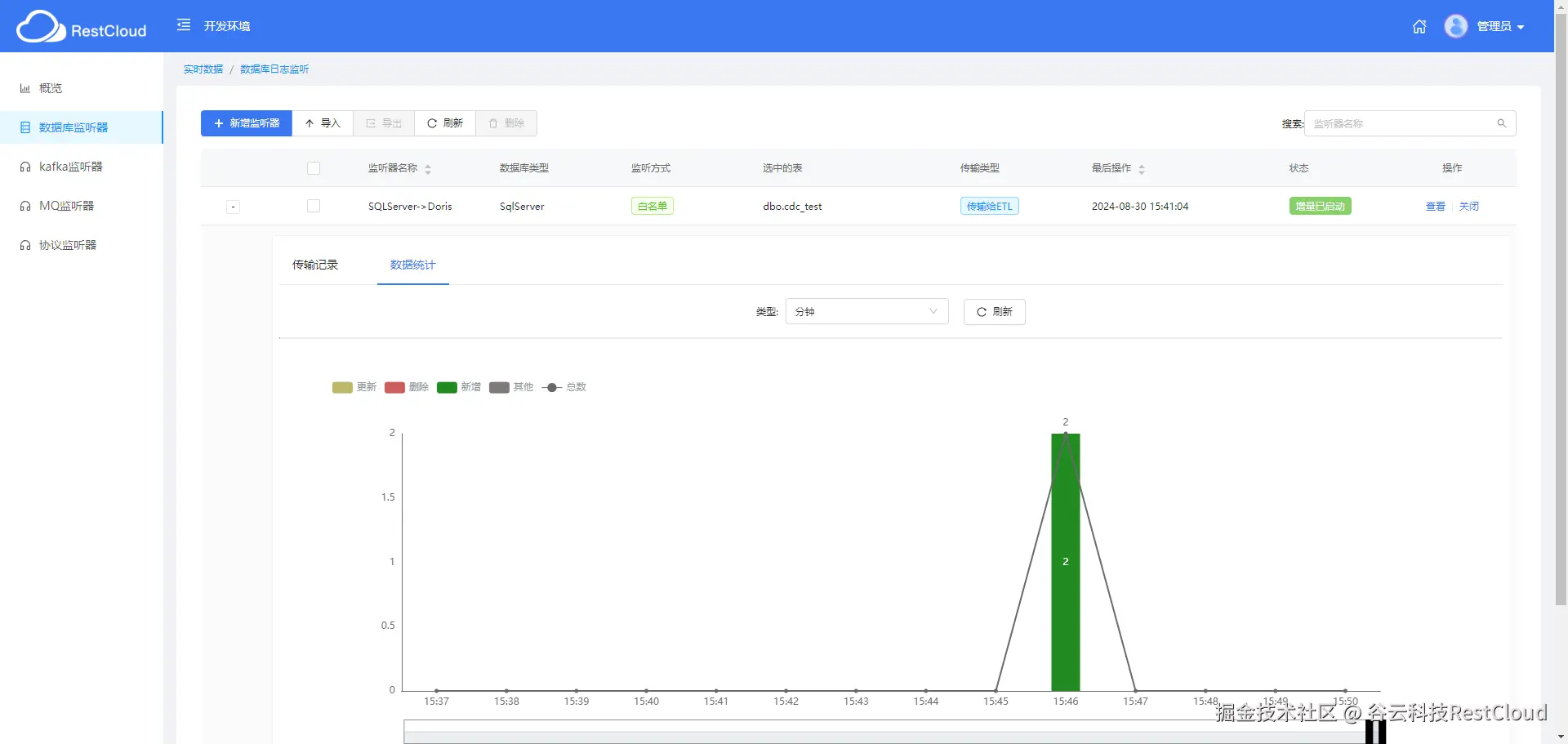This screenshot has height=744, width=1568.
Task: Click the SQLServer->Doris listener name
Action: click(410, 207)
